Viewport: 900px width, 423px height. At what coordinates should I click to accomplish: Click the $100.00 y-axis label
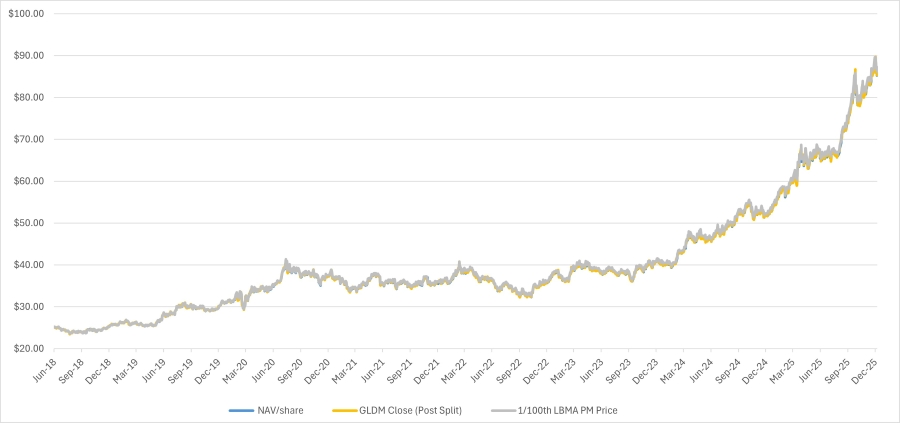(26, 13)
